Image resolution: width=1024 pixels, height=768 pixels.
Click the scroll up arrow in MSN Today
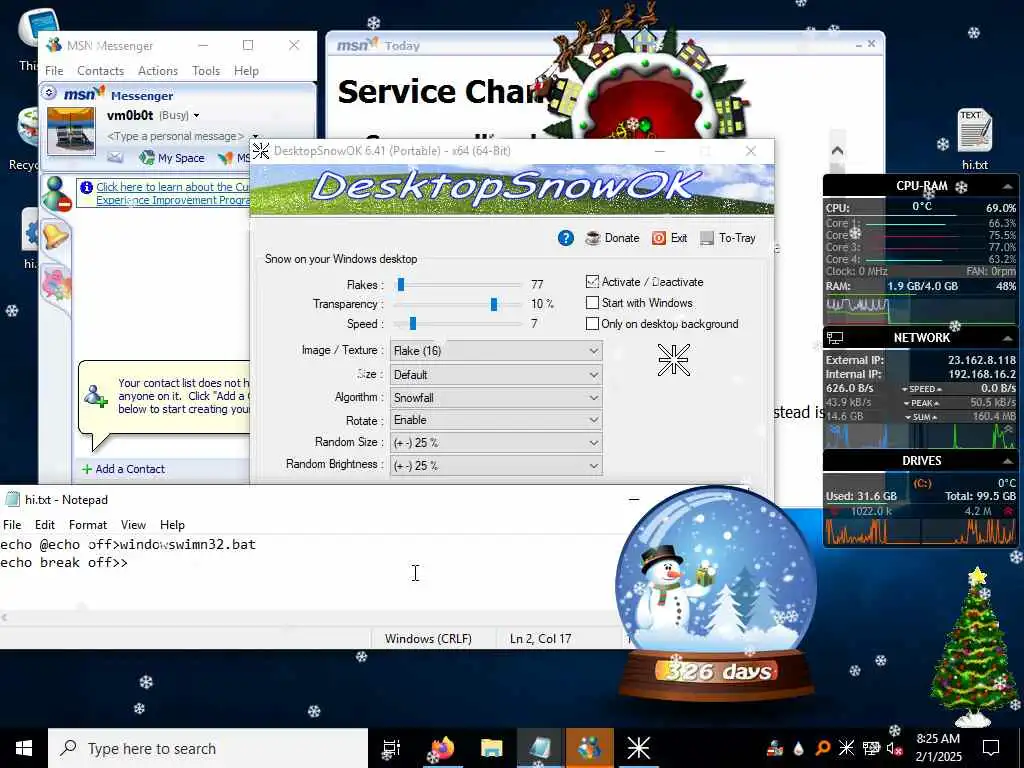coord(837,151)
